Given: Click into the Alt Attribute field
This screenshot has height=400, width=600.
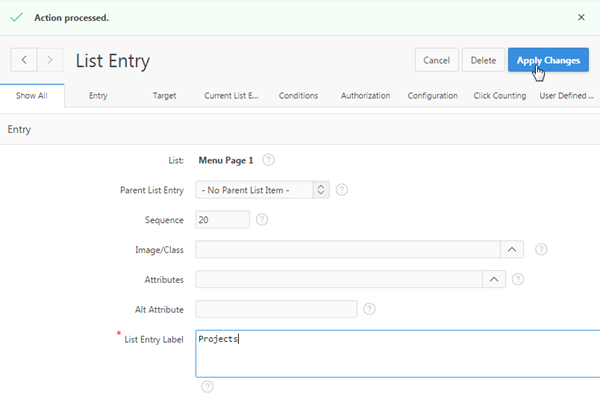Looking at the screenshot, I should pos(276,309).
